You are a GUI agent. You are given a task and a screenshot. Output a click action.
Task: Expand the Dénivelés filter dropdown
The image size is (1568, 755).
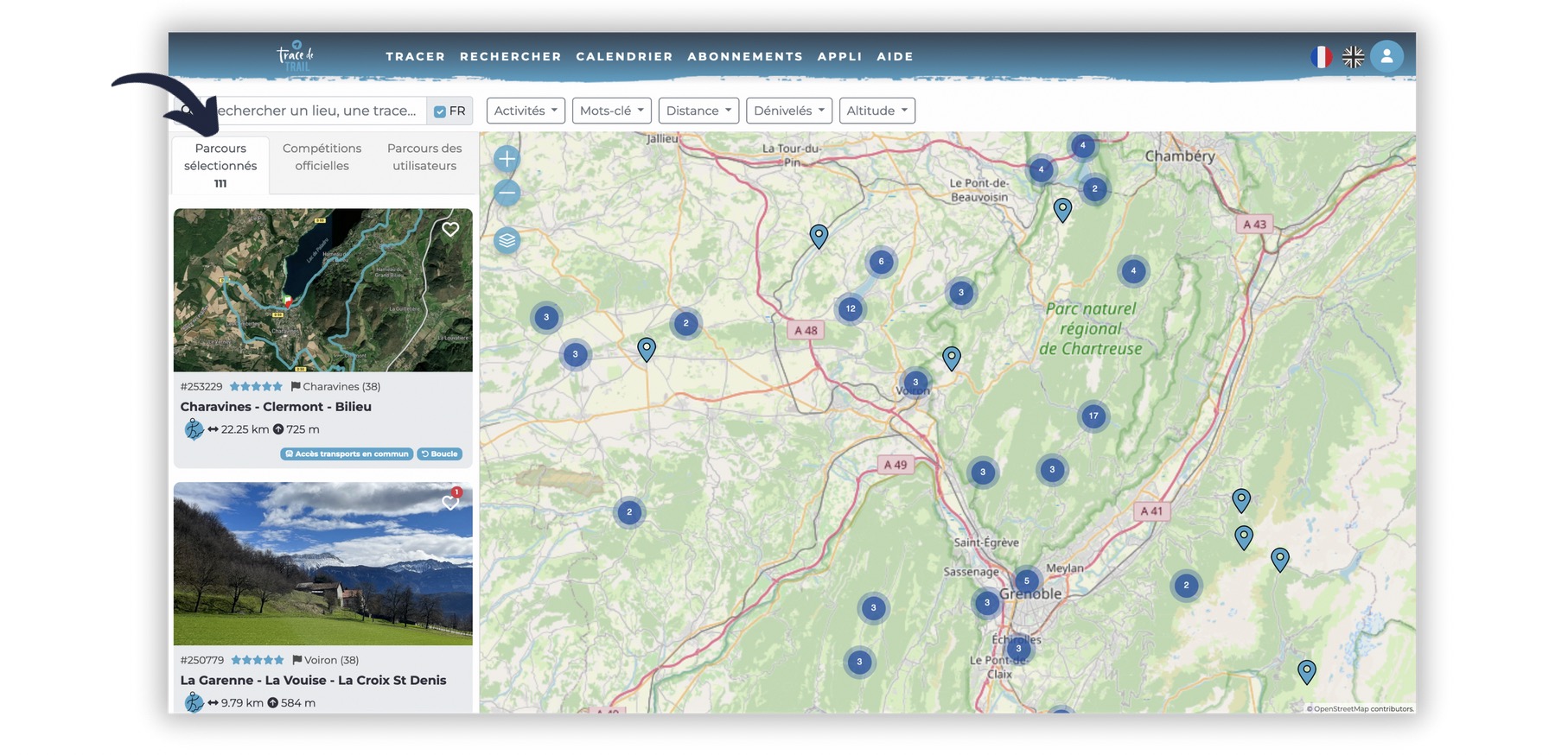point(788,111)
